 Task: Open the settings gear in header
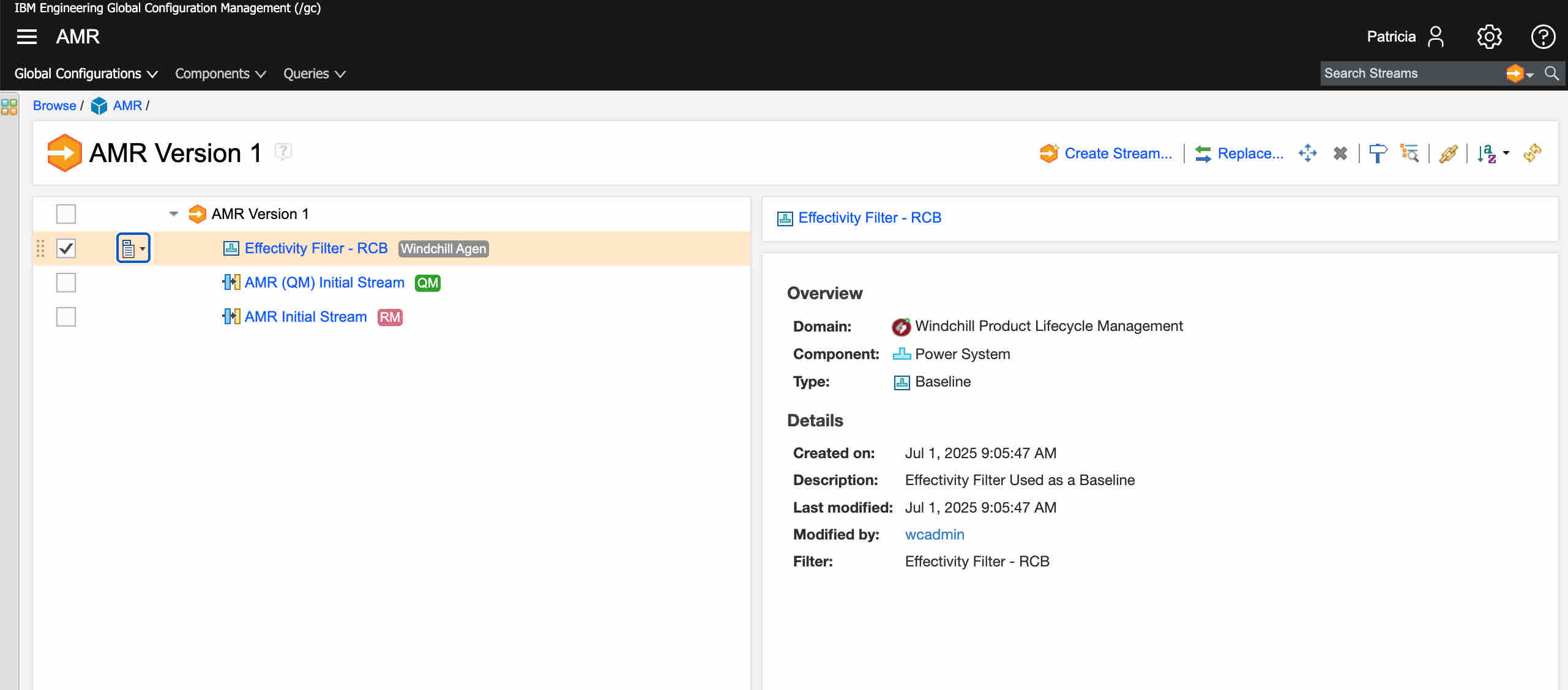click(1488, 37)
